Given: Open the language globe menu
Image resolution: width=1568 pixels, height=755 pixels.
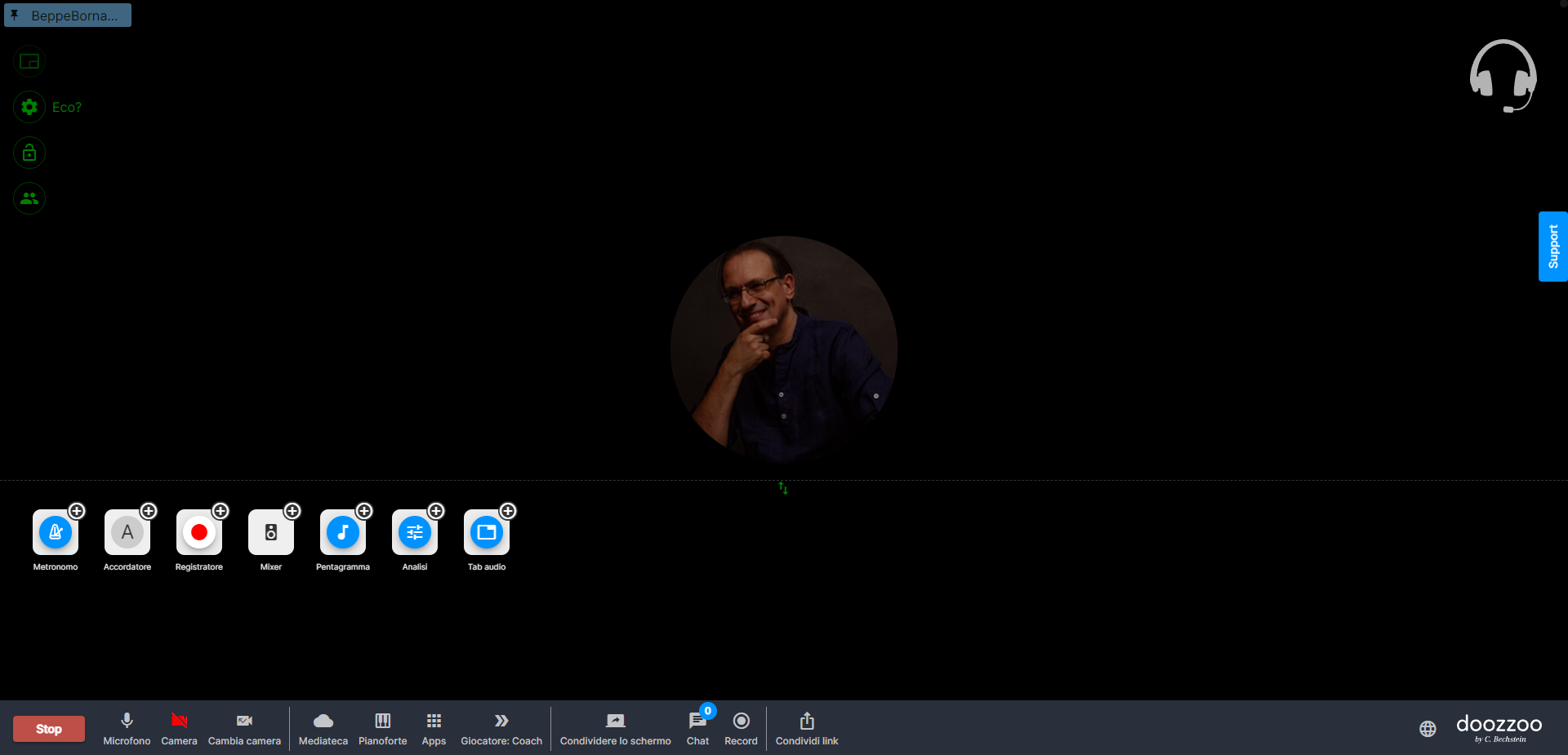Looking at the screenshot, I should (x=1428, y=729).
